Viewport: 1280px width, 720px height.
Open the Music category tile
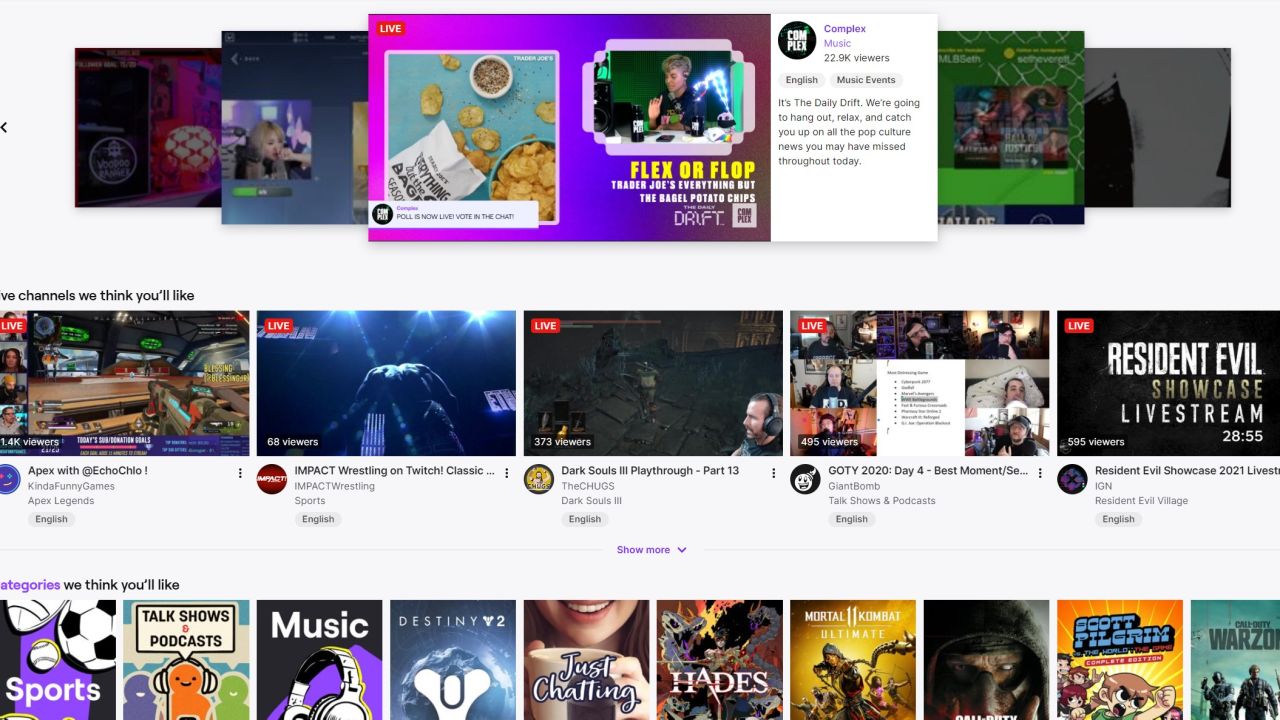click(x=320, y=660)
